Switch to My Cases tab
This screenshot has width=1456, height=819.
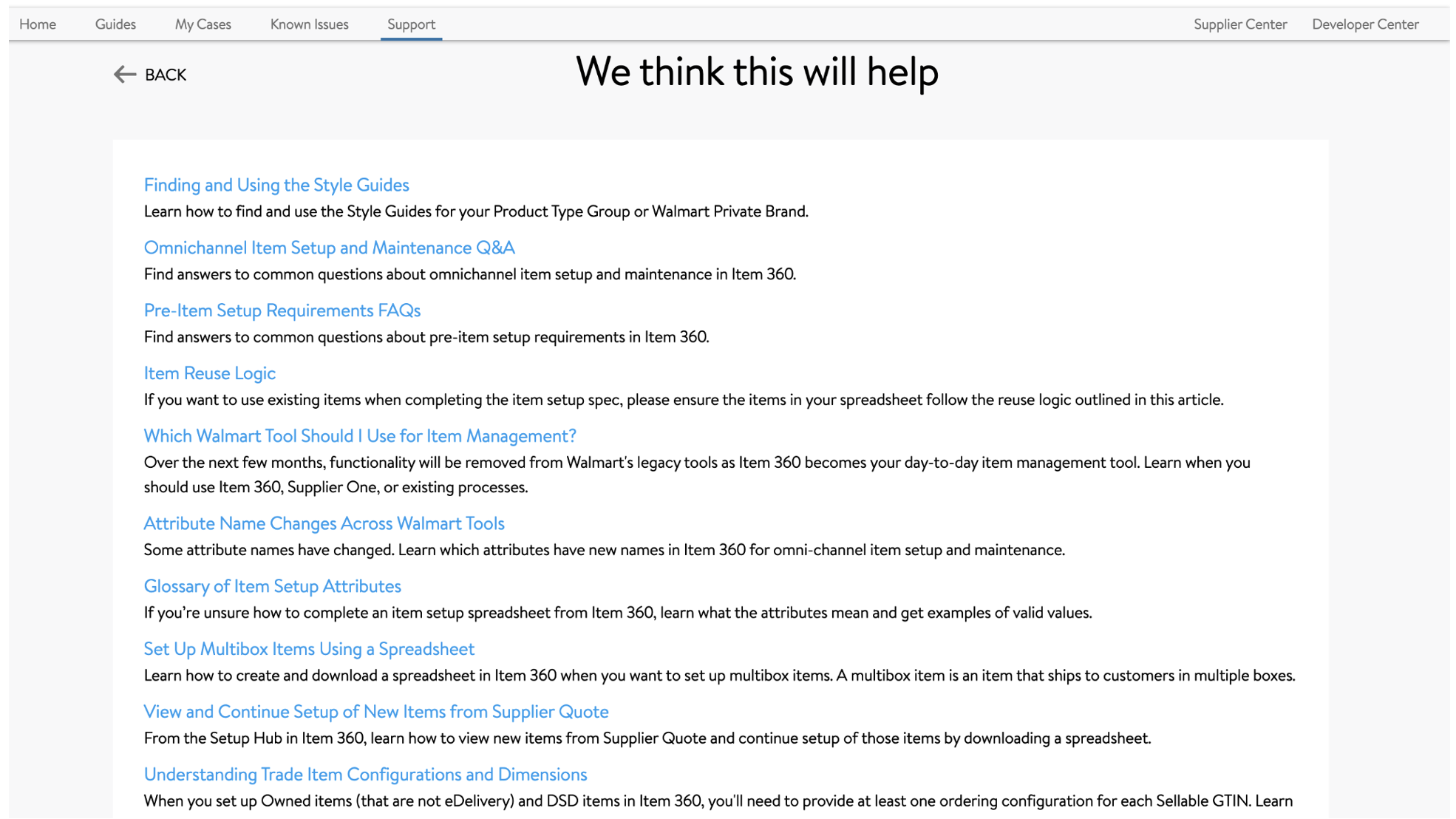203,24
